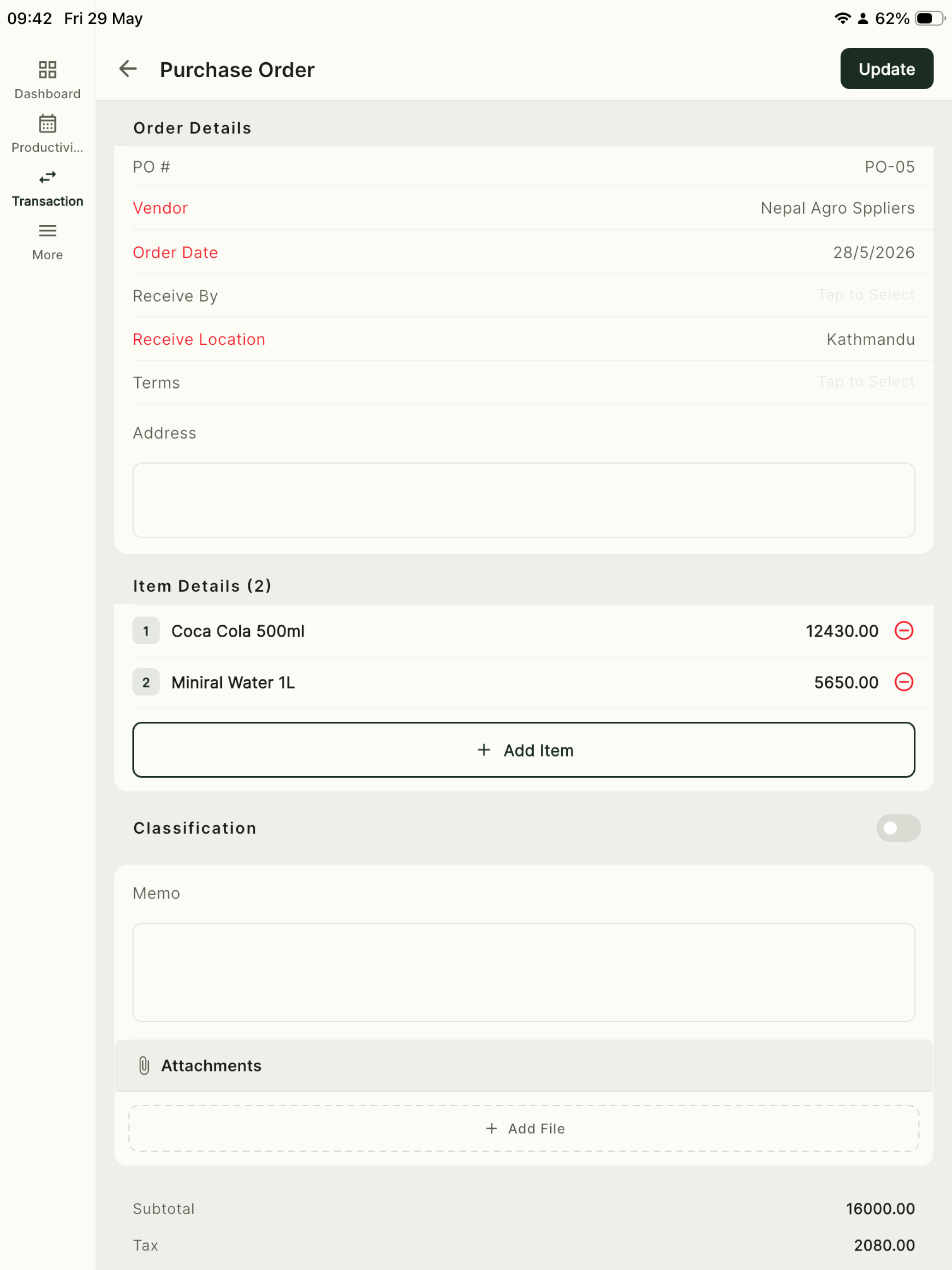Open the Dashboard menu label
952x1270 pixels.
48,94
